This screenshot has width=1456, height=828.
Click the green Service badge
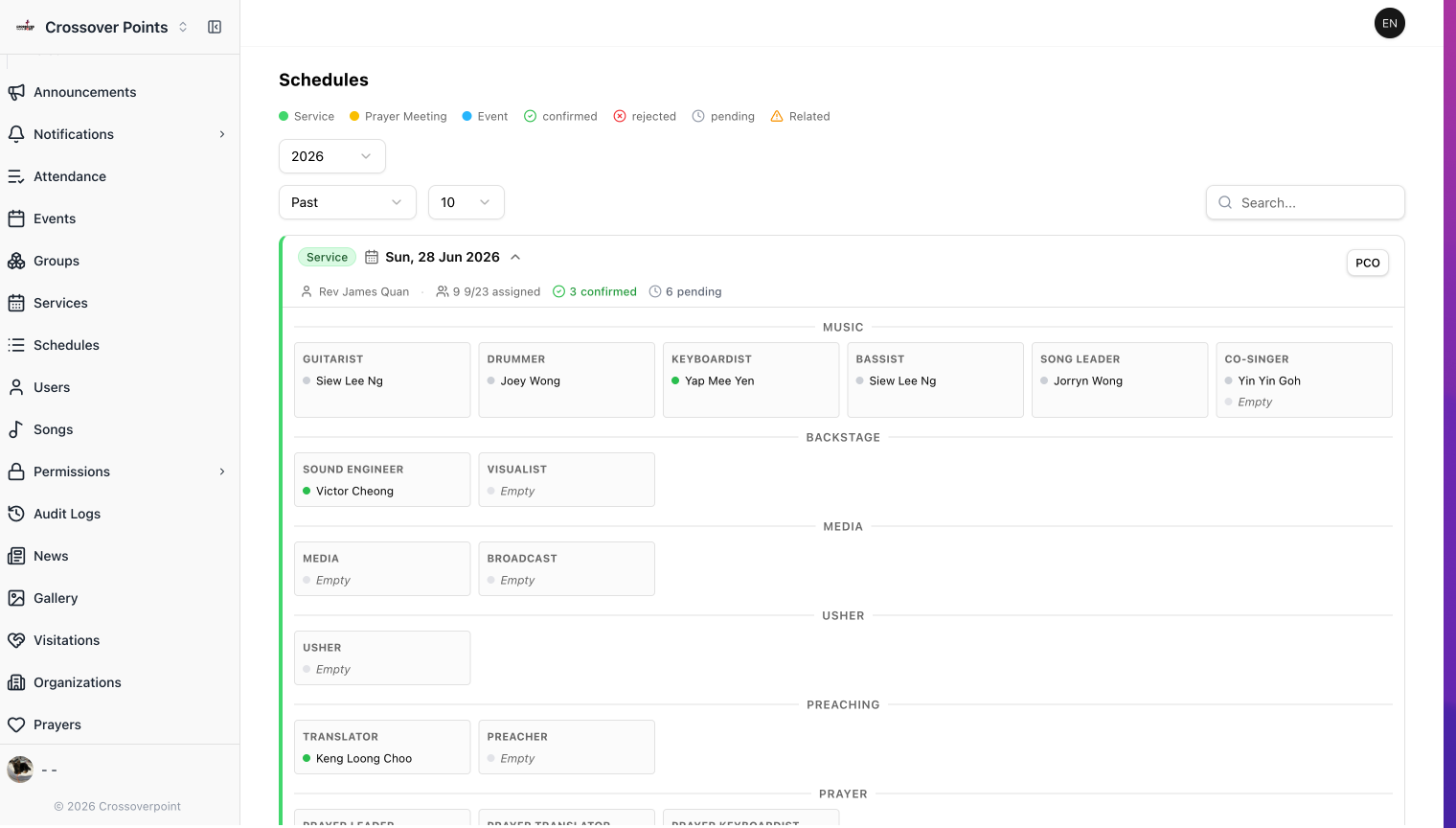coord(327,257)
